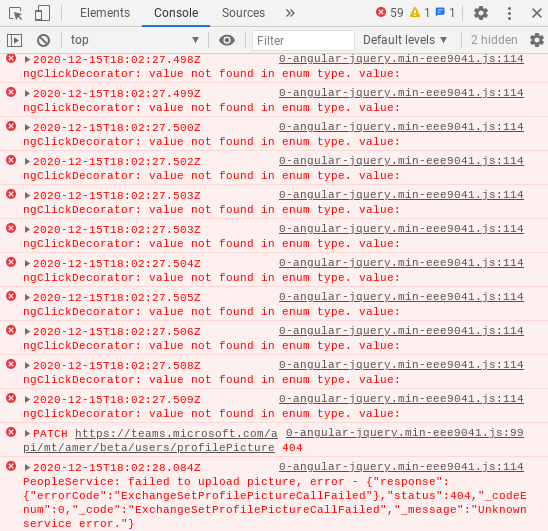This screenshot has width=548, height=531.
Task: Click the warning count badge
Action: point(420,13)
